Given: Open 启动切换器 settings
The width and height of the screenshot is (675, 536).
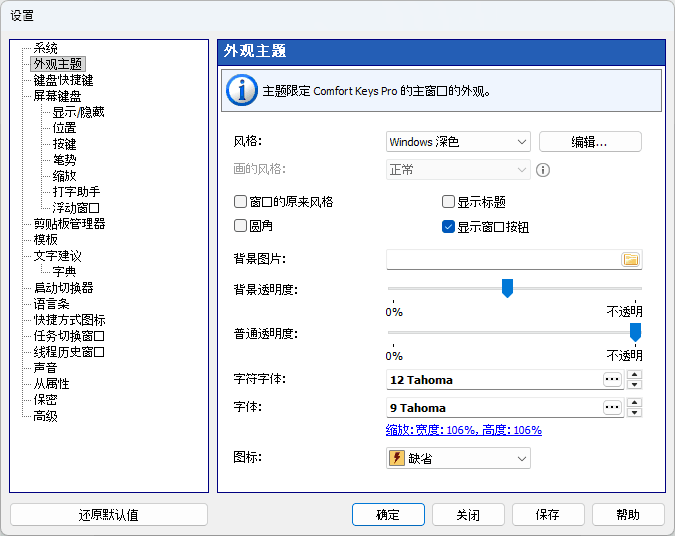Looking at the screenshot, I should [64, 288].
